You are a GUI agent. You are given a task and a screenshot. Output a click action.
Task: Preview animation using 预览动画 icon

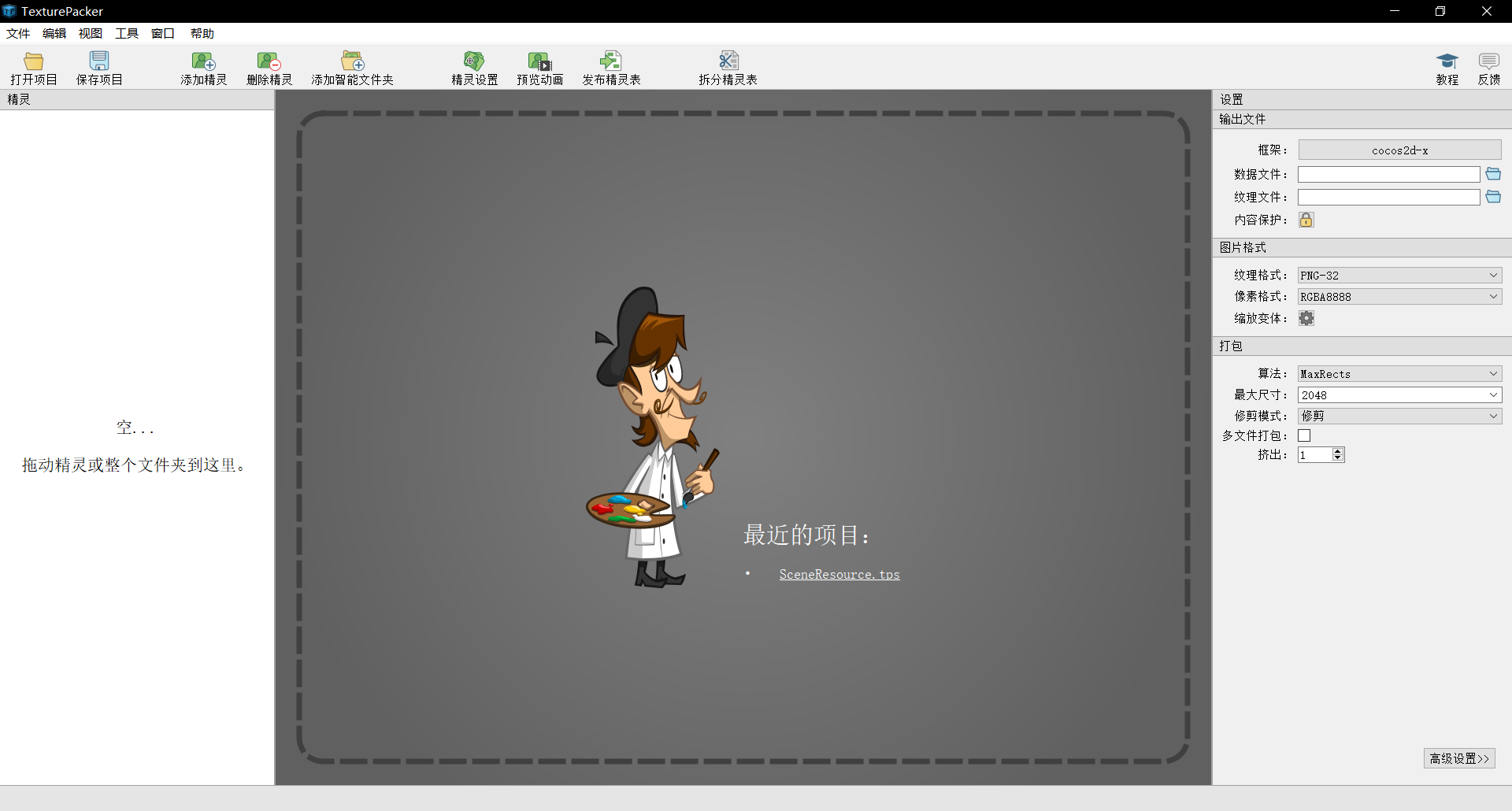[539, 67]
